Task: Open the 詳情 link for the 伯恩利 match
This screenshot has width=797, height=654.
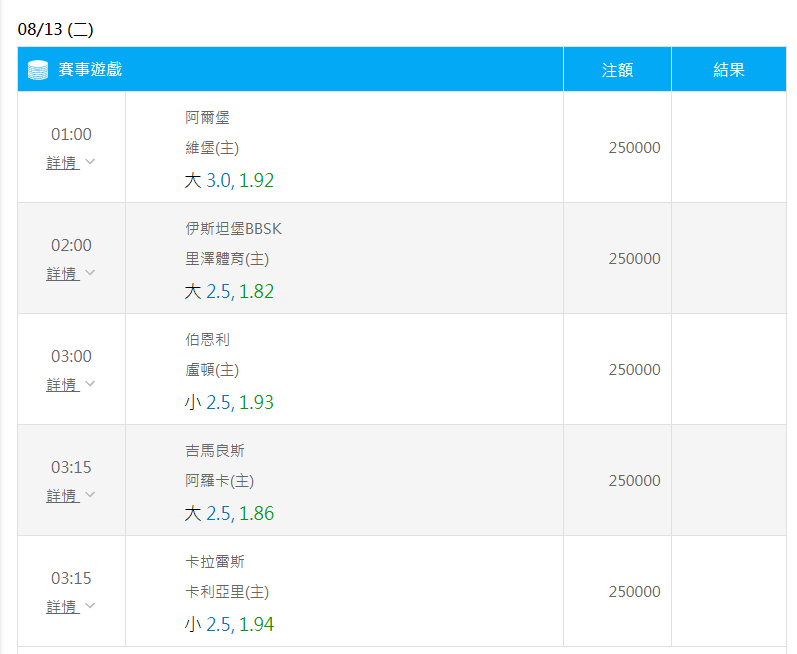Action: [x=63, y=385]
